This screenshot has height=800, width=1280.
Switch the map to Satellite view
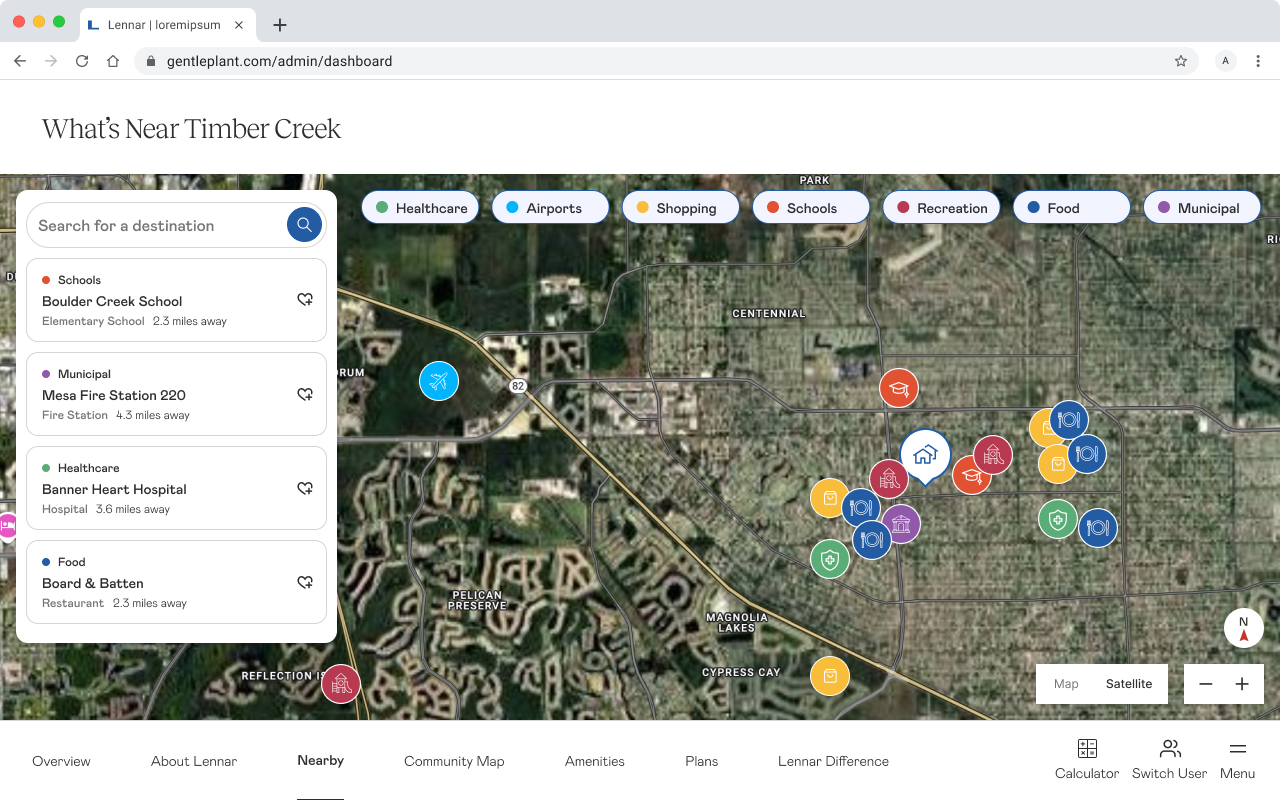point(1129,684)
